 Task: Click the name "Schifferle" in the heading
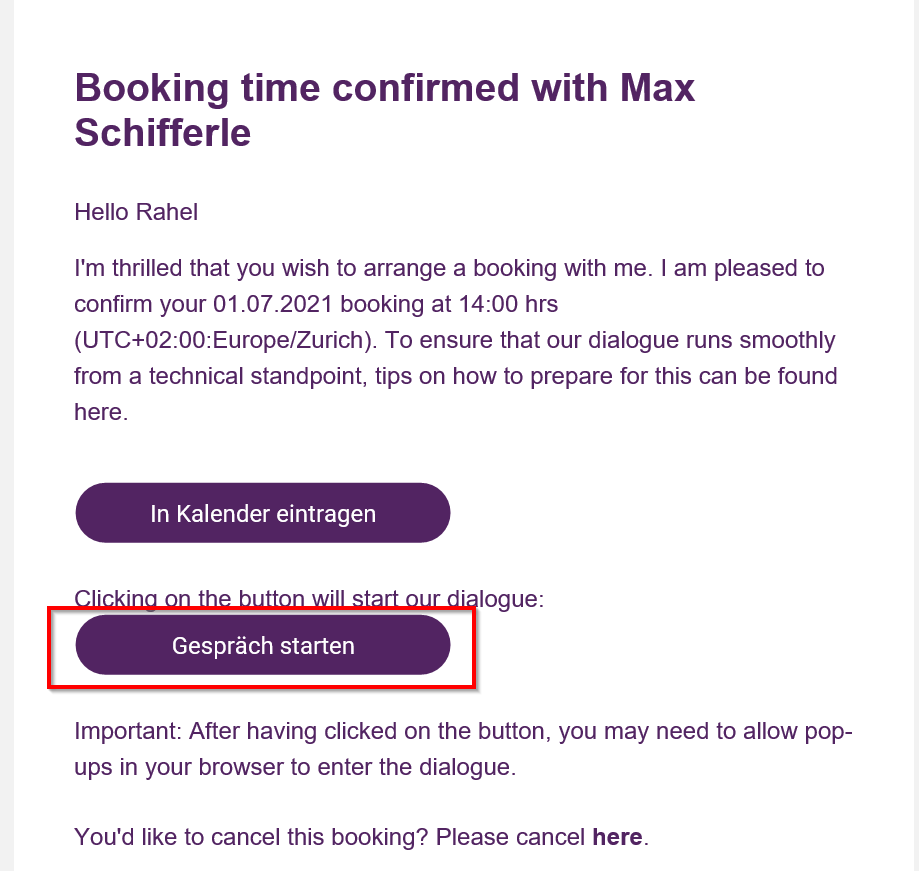pyautogui.click(x=163, y=133)
